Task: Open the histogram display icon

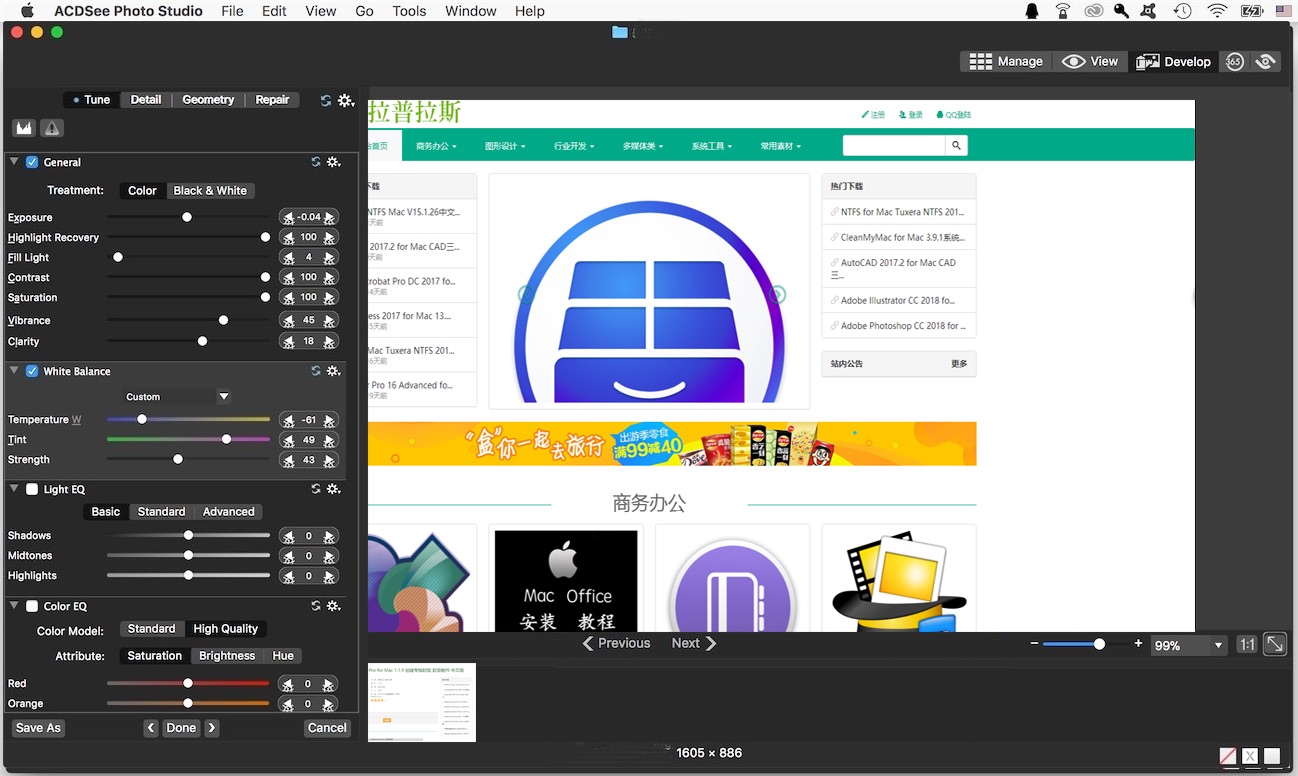Action: coord(24,128)
